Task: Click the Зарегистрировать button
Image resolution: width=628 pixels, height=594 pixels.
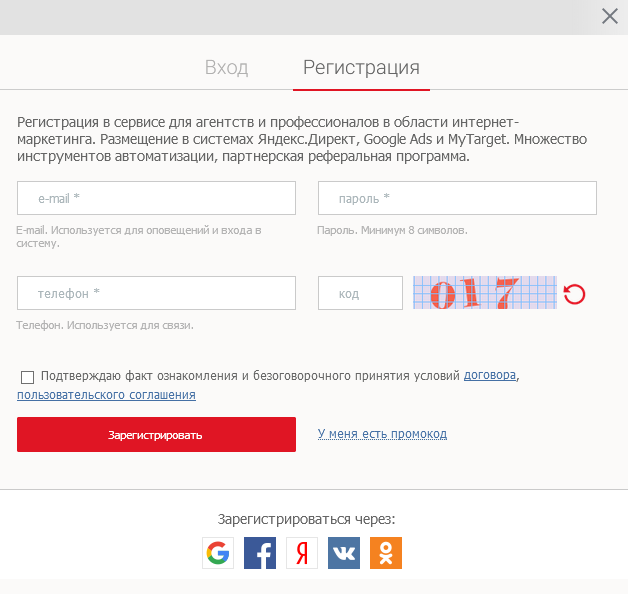Action: pos(156,435)
